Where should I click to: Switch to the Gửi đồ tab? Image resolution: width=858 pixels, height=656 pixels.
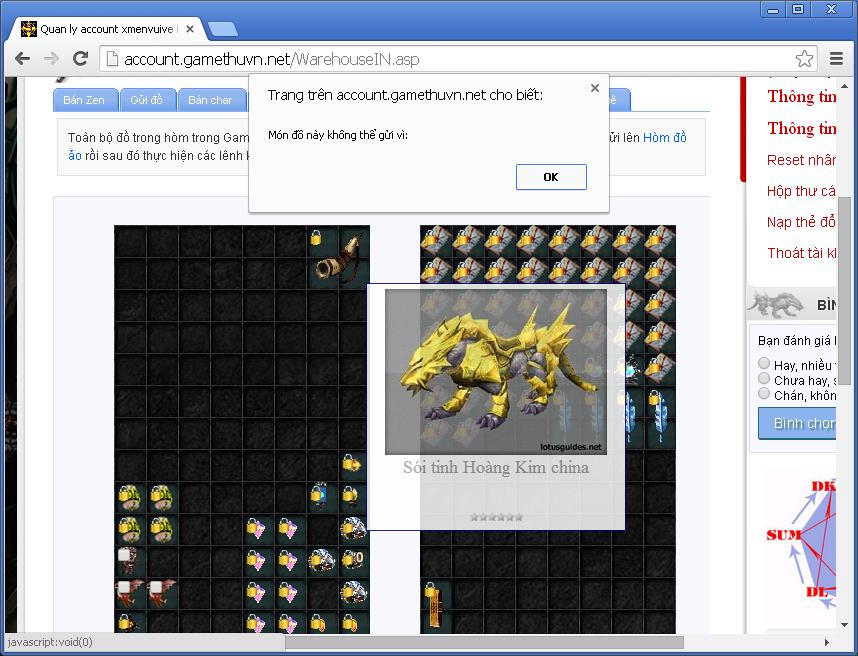(x=147, y=100)
